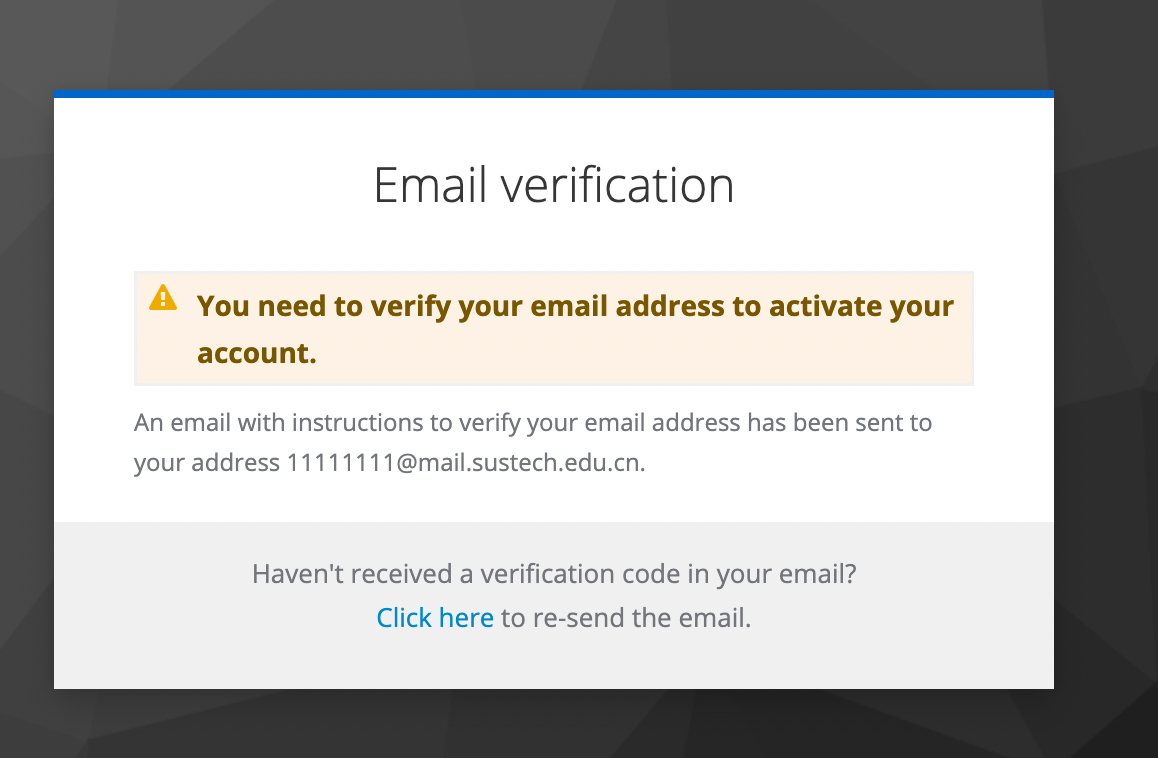The width and height of the screenshot is (1158, 758).
Task: Click "has been sent to" in the paragraph
Action: [x=840, y=422]
